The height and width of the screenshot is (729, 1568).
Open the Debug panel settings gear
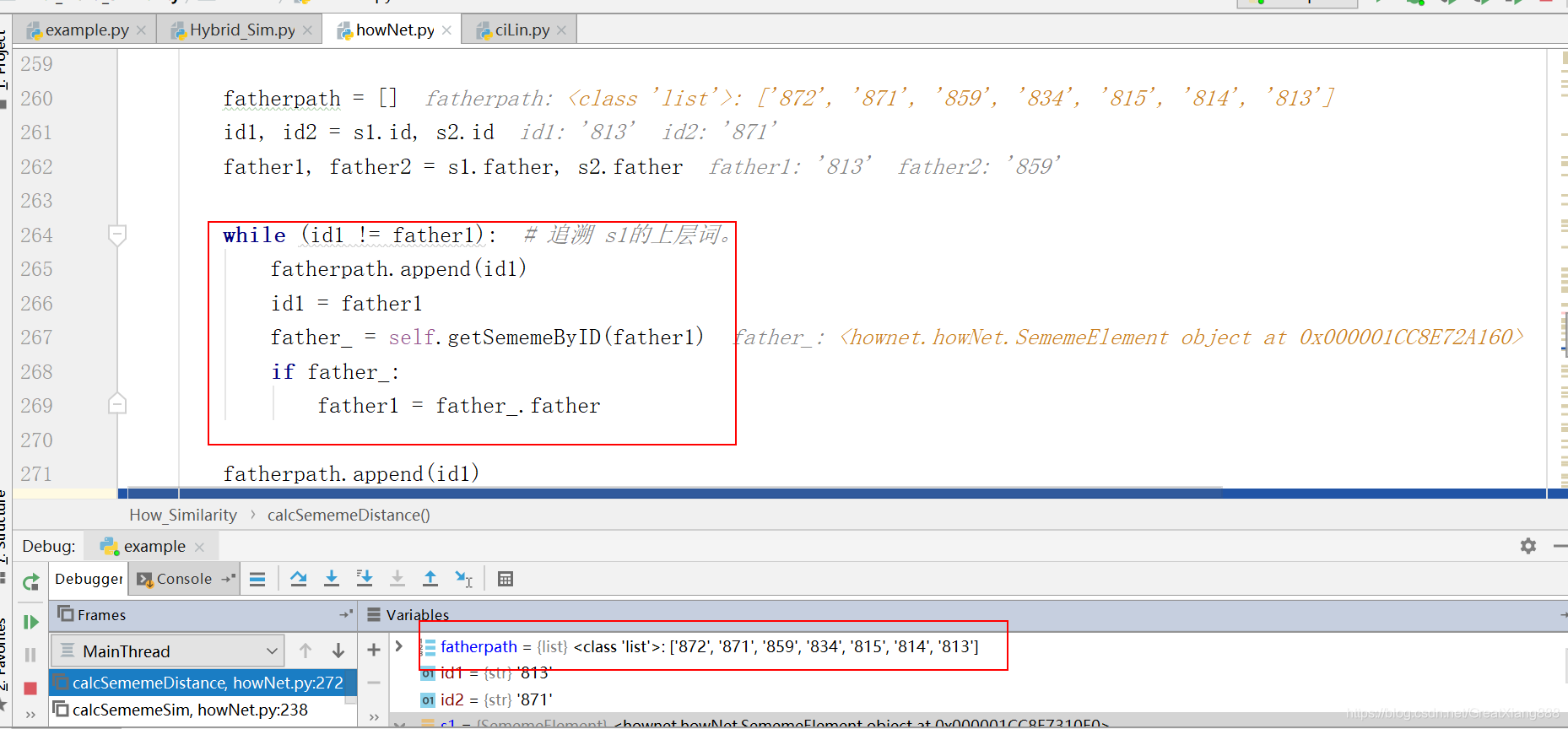pyautogui.click(x=1528, y=546)
